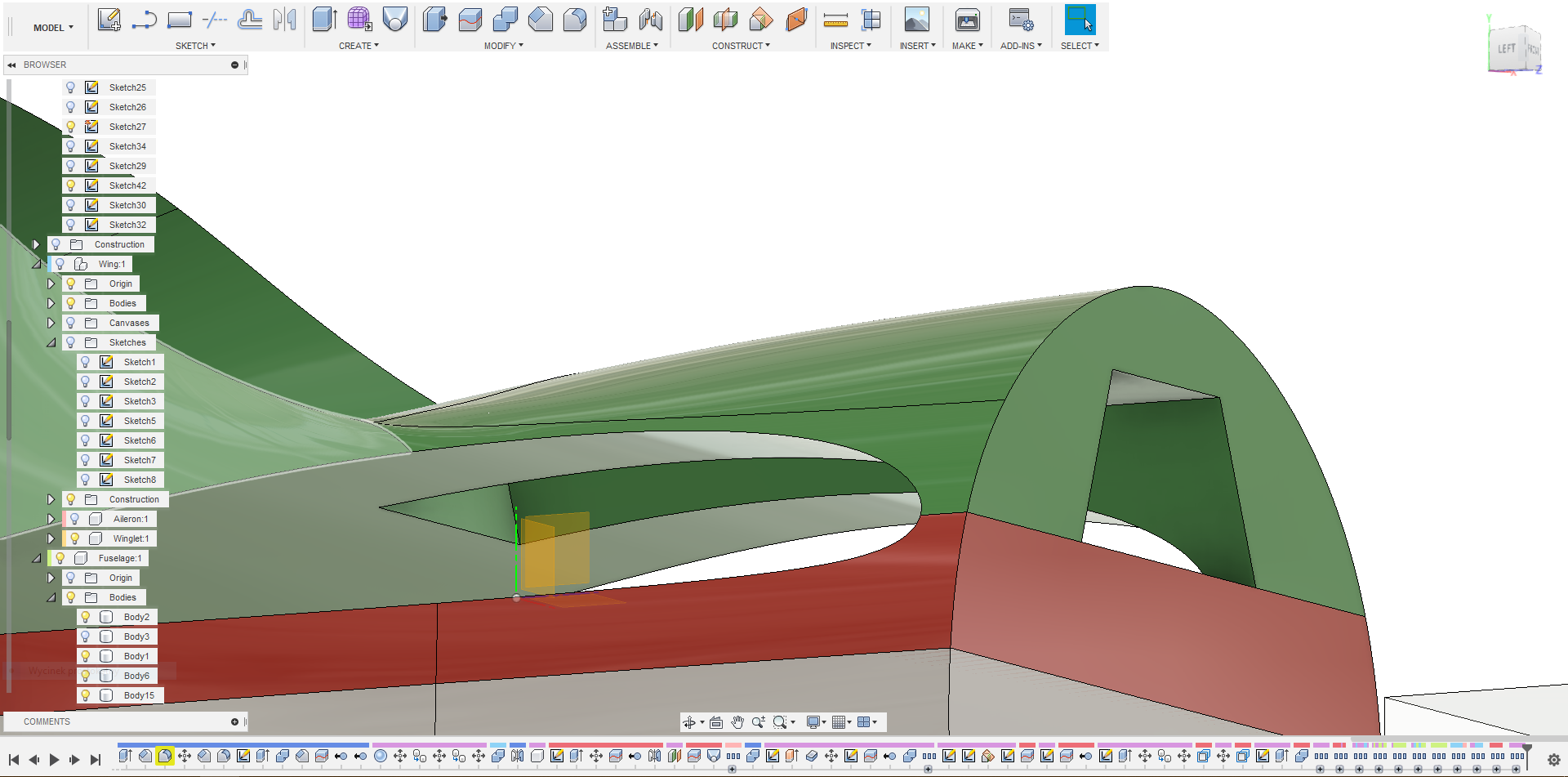
Task: Select Body6 in Fuselage bodies
Action: point(136,676)
